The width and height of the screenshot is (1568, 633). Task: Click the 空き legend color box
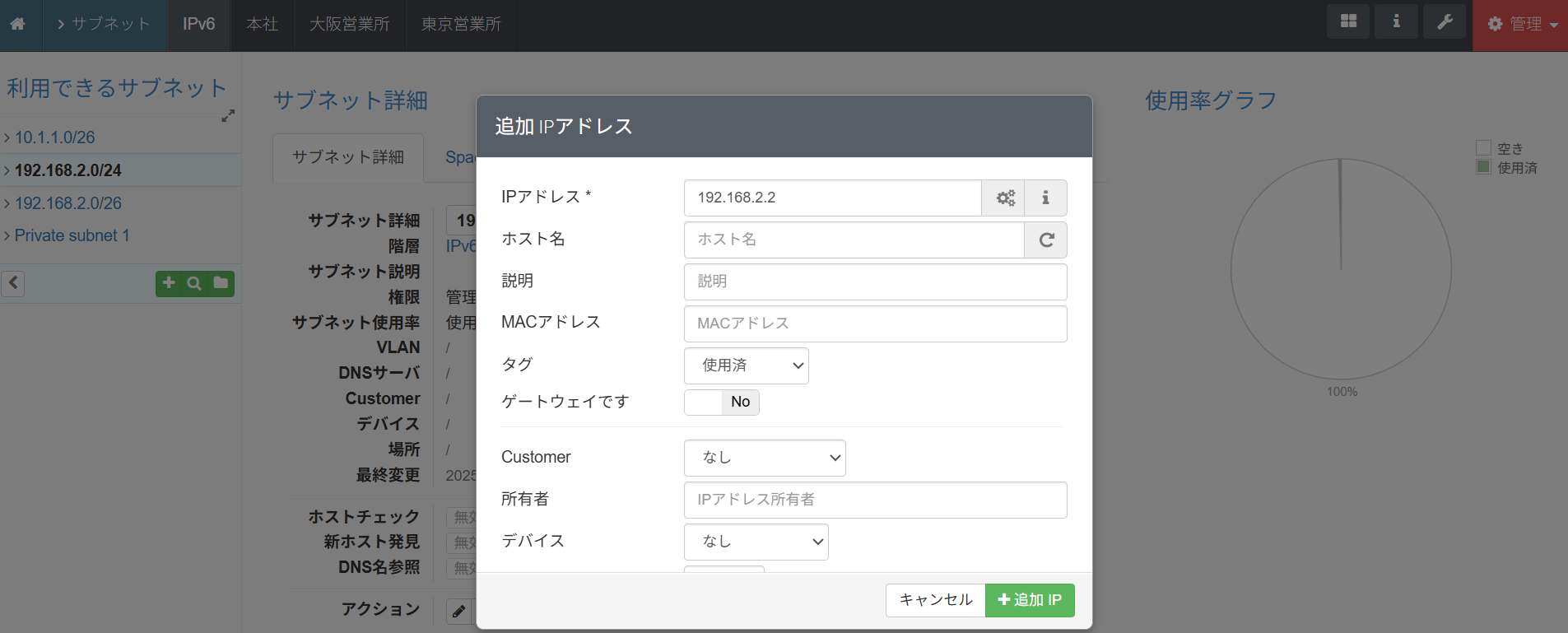[1484, 148]
